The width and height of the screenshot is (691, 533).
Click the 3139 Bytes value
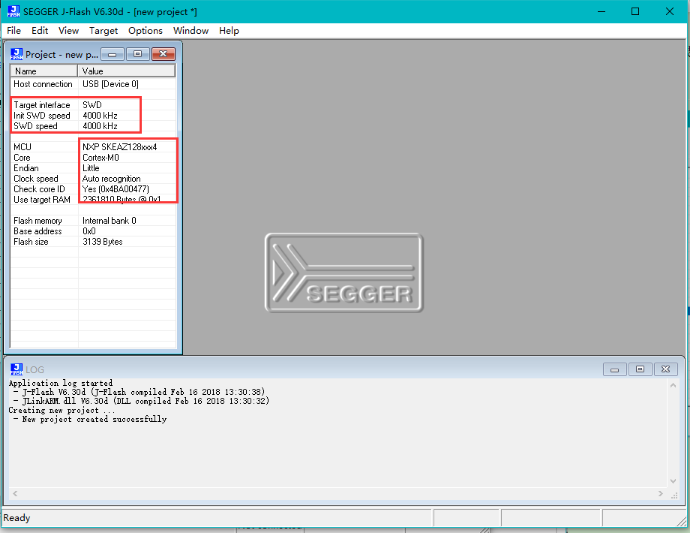[x=102, y=242]
